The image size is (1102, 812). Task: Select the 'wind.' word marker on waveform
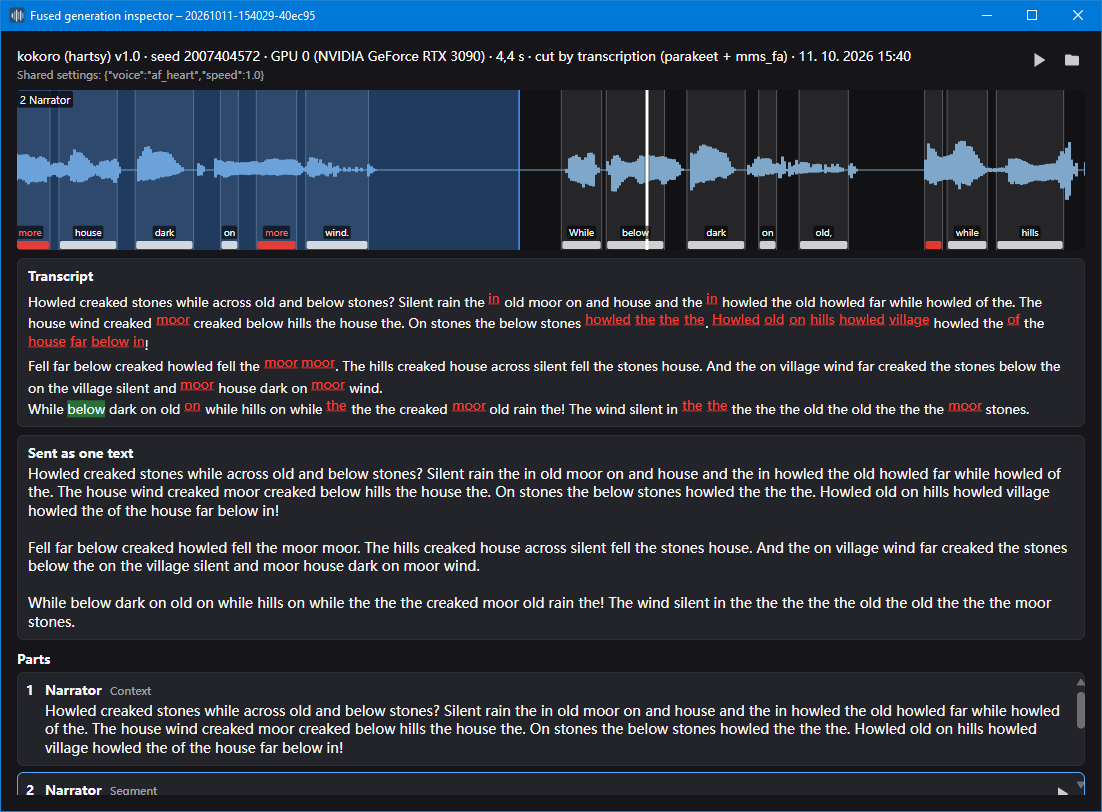[x=337, y=233]
